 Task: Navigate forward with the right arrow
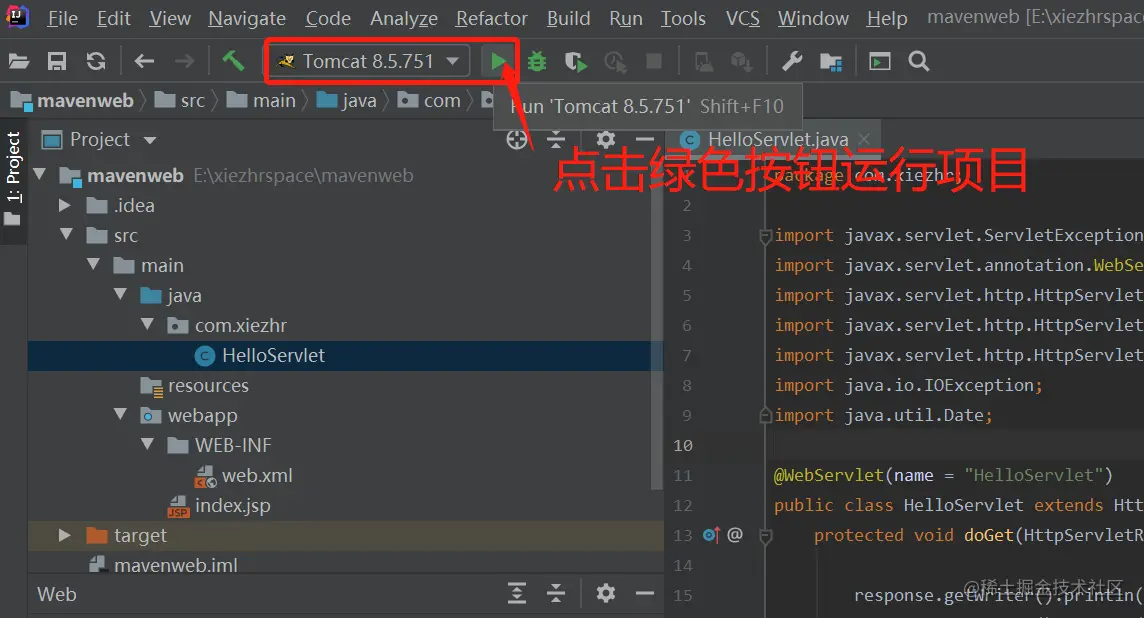(185, 61)
